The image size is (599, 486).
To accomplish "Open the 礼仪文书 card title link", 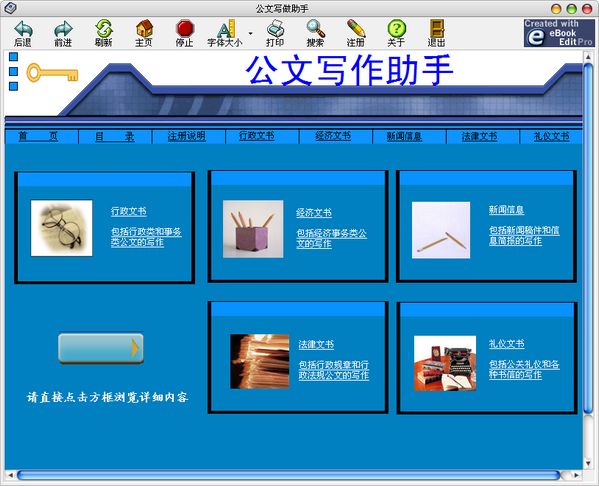I will coord(507,344).
